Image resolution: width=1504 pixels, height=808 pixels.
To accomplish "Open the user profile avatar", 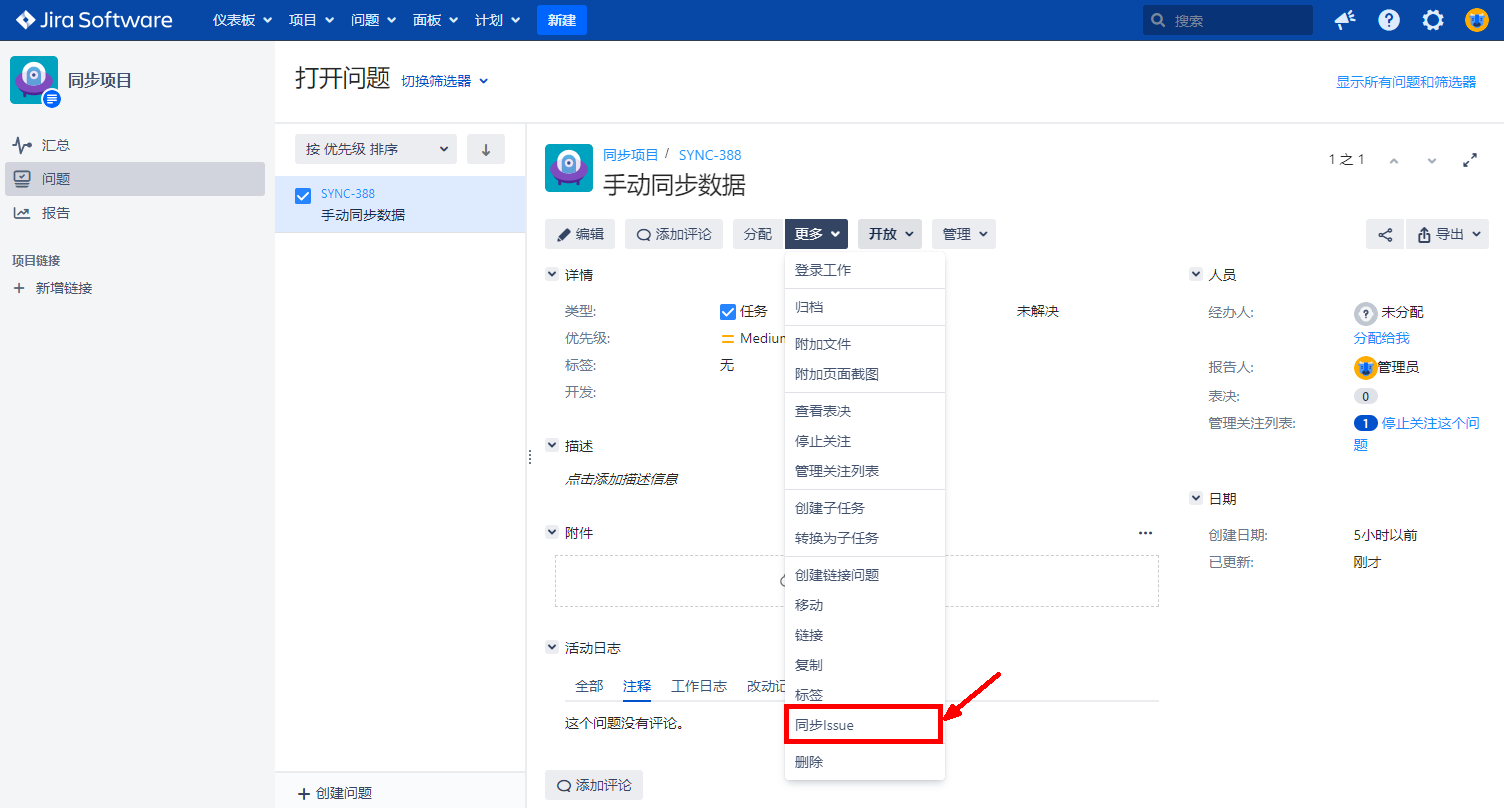I will 1477,20.
